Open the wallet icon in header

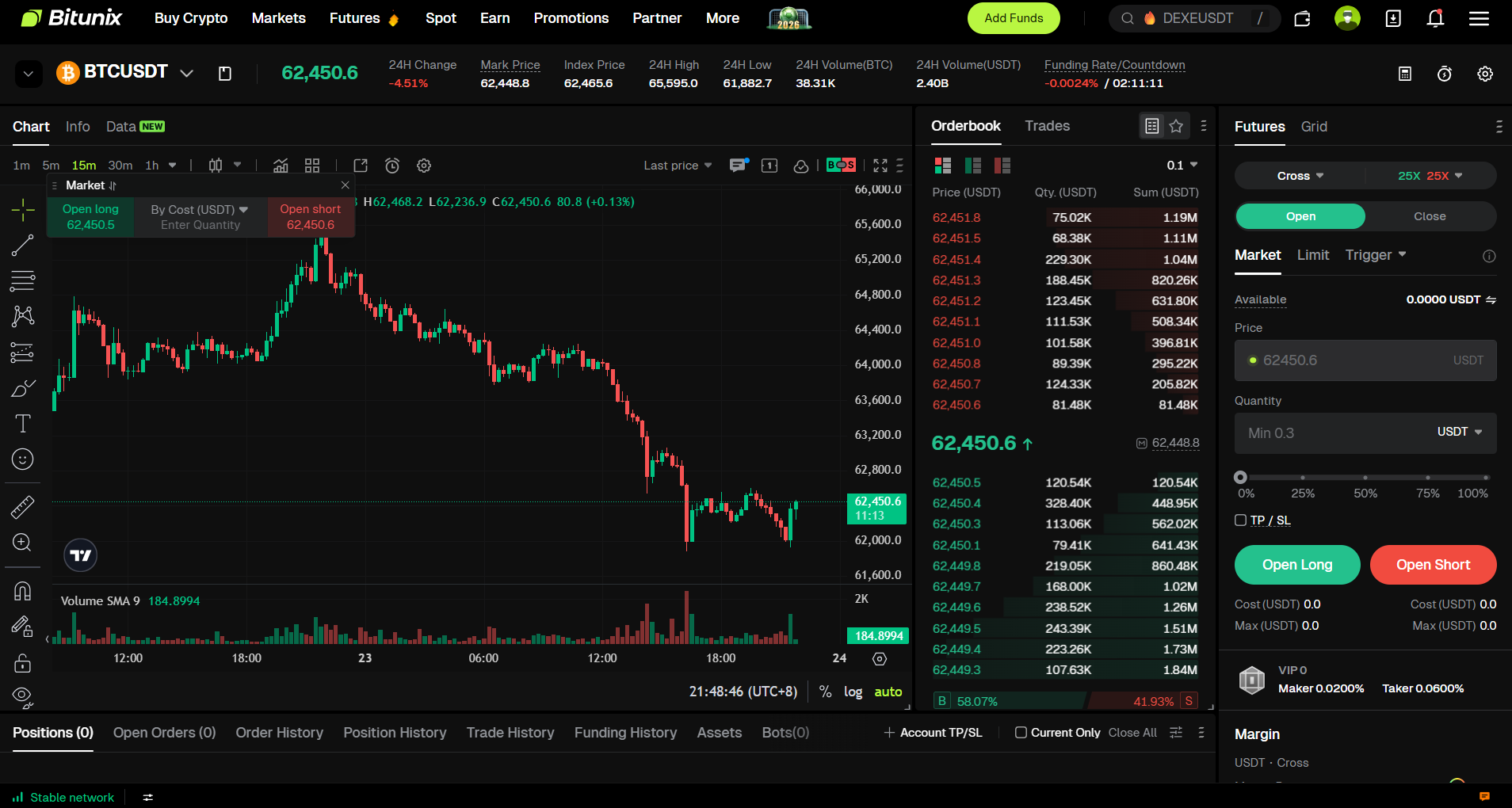(x=1302, y=18)
